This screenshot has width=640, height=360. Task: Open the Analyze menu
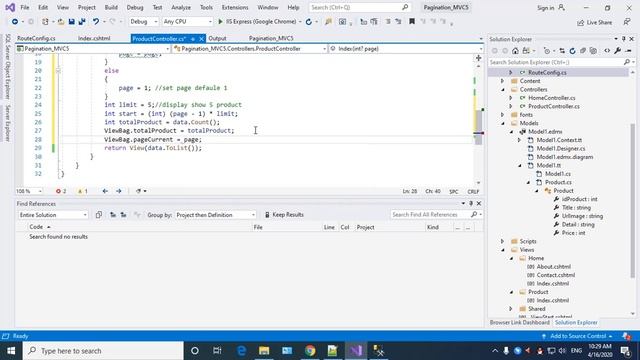(181, 7)
